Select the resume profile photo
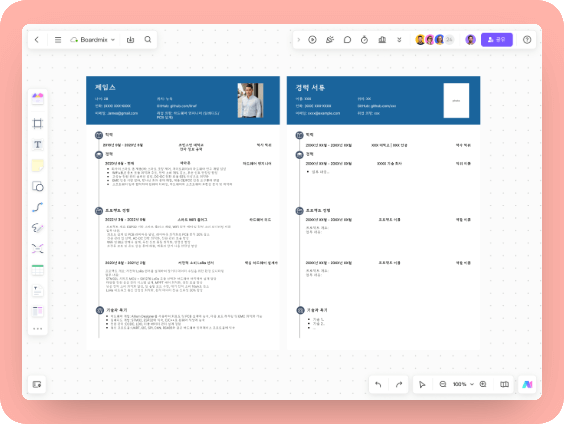Viewport: 564px width, 424px height. point(250,100)
